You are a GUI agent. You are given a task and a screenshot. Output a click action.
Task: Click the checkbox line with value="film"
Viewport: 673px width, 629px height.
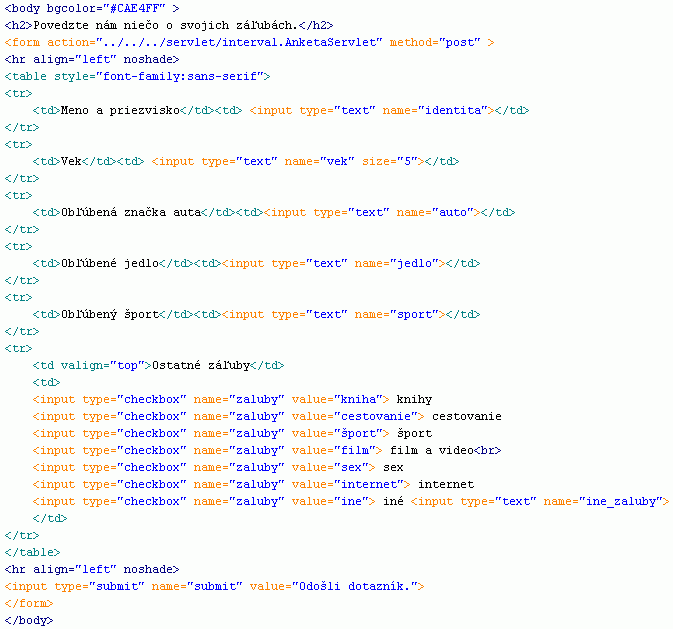(267, 450)
